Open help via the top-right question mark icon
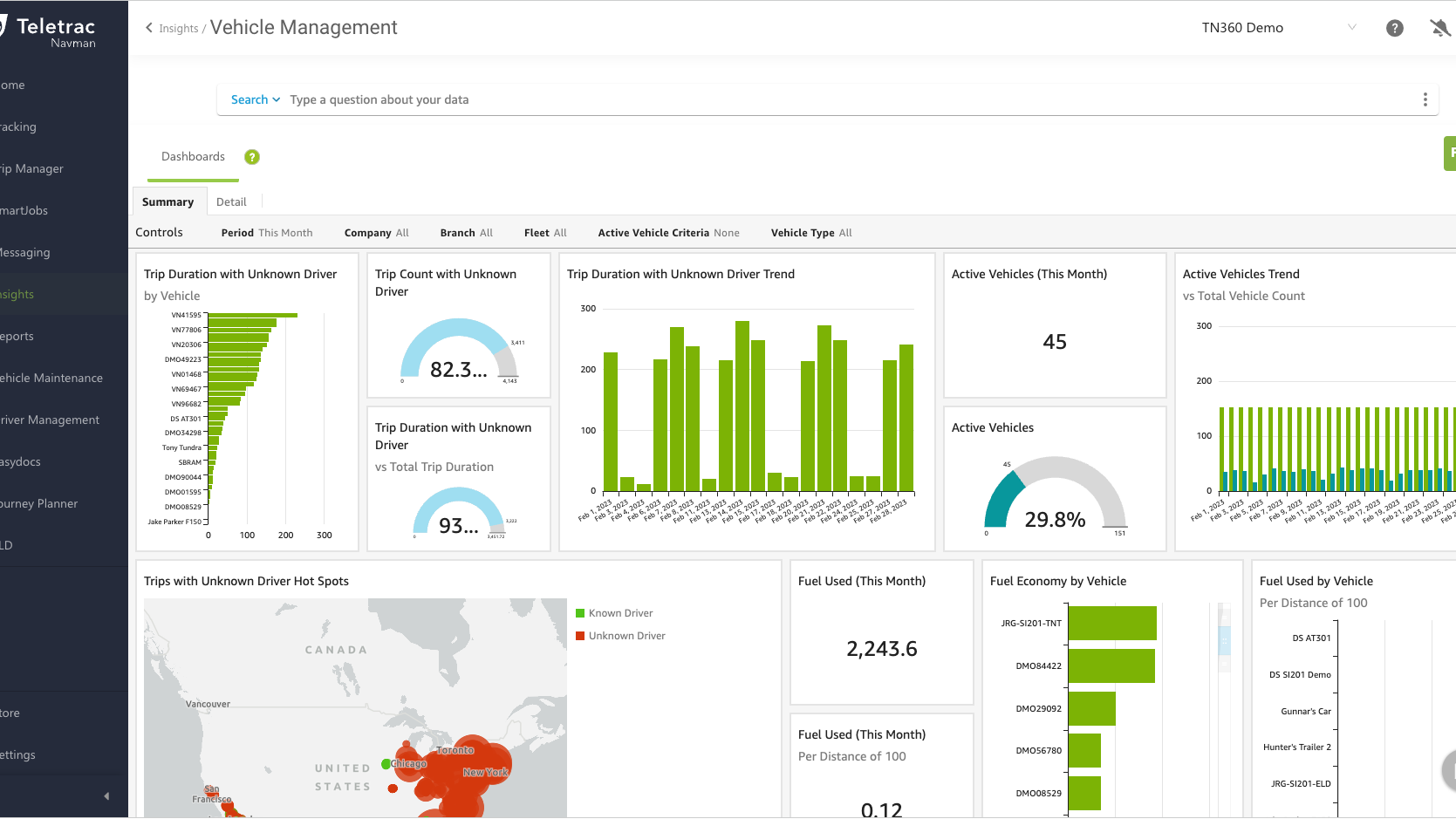Viewport: 1456px width, 819px height. pos(1394,27)
